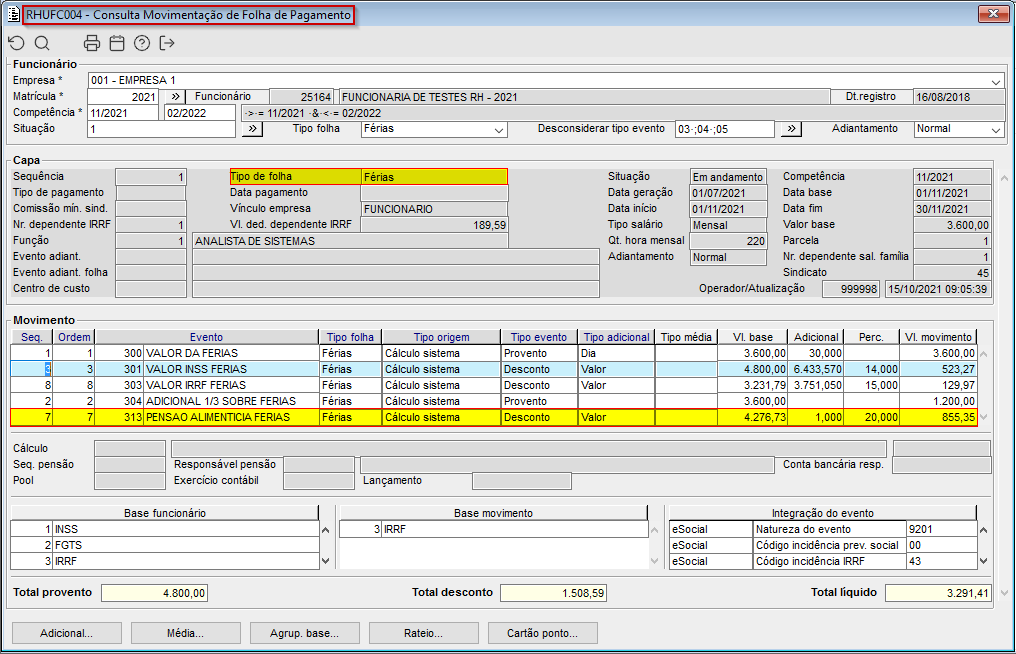The image size is (1016, 654).
Task: Open the calendar toolbar icon
Action: [117, 43]
